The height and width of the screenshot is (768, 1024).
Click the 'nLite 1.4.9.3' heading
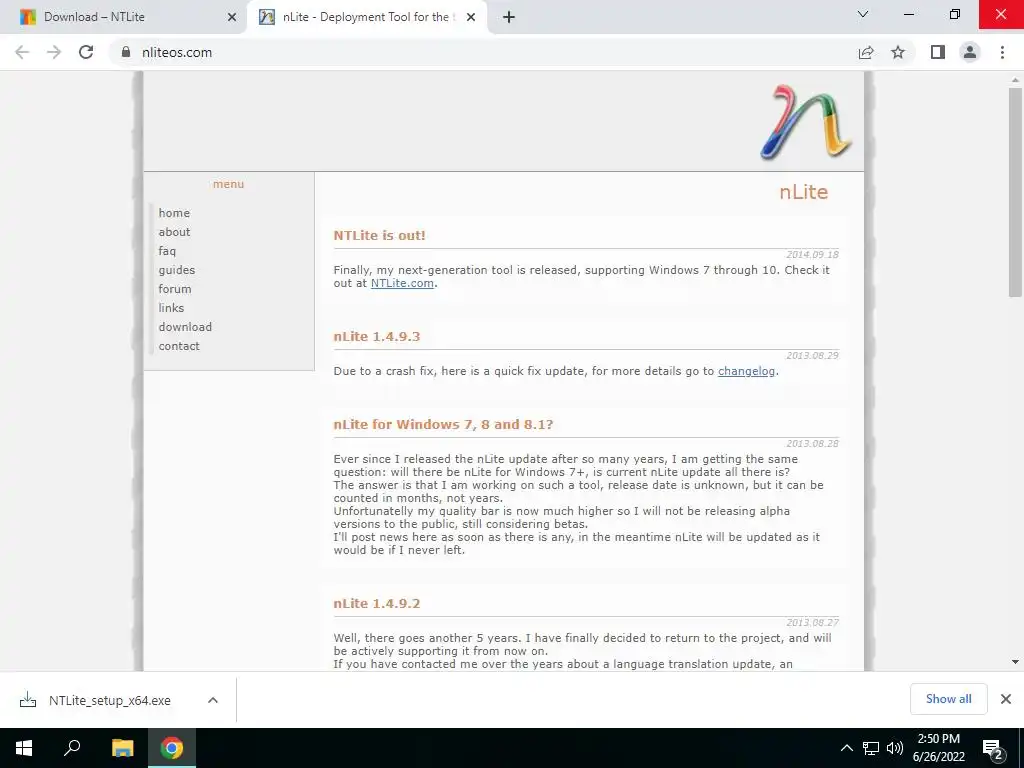pyautogui.click(x=377, y=336)
